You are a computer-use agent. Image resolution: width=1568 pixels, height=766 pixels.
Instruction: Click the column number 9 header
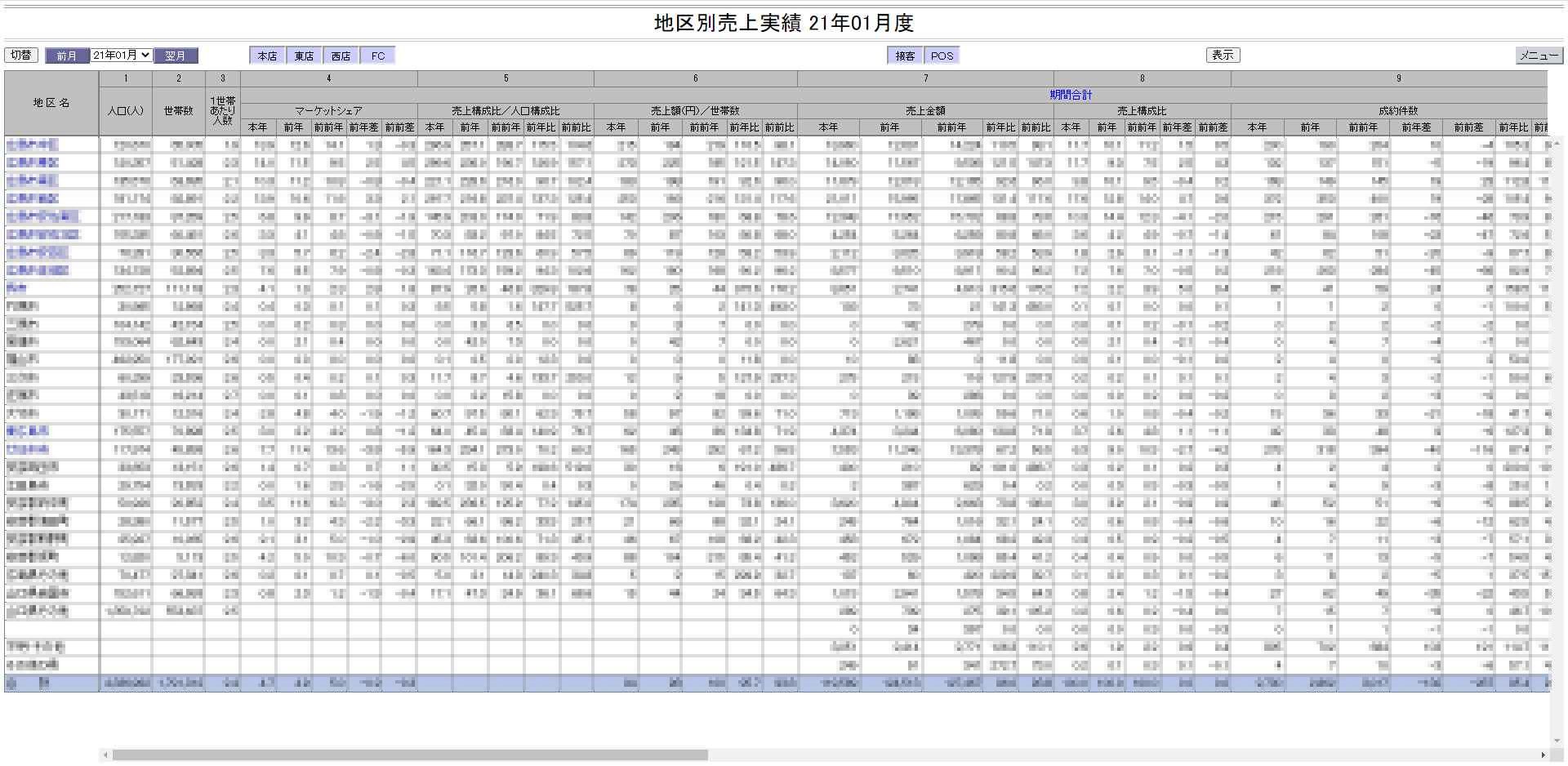point(1397,78)
